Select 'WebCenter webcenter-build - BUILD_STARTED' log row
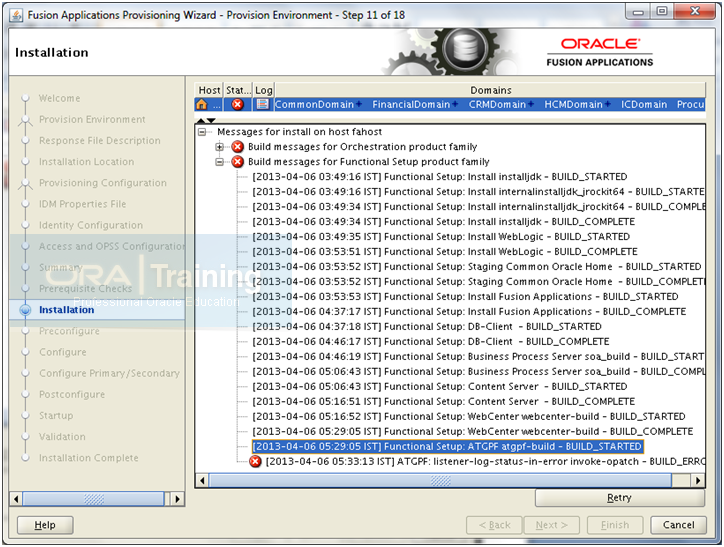Viewport: 724px width, 547px height. point(469,416)
